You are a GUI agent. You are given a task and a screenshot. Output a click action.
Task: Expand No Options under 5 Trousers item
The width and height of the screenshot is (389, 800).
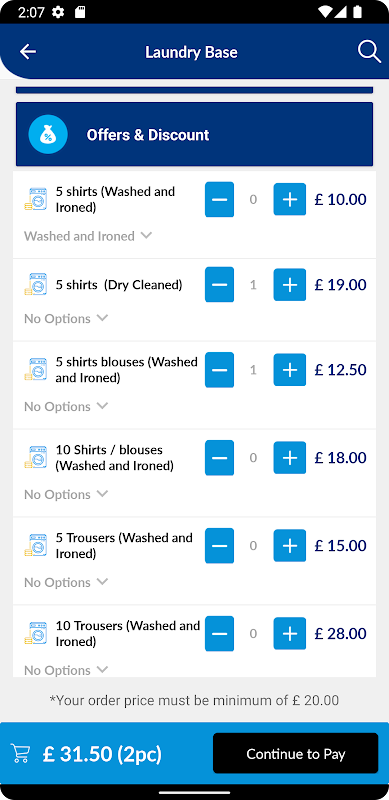(66, 582)
